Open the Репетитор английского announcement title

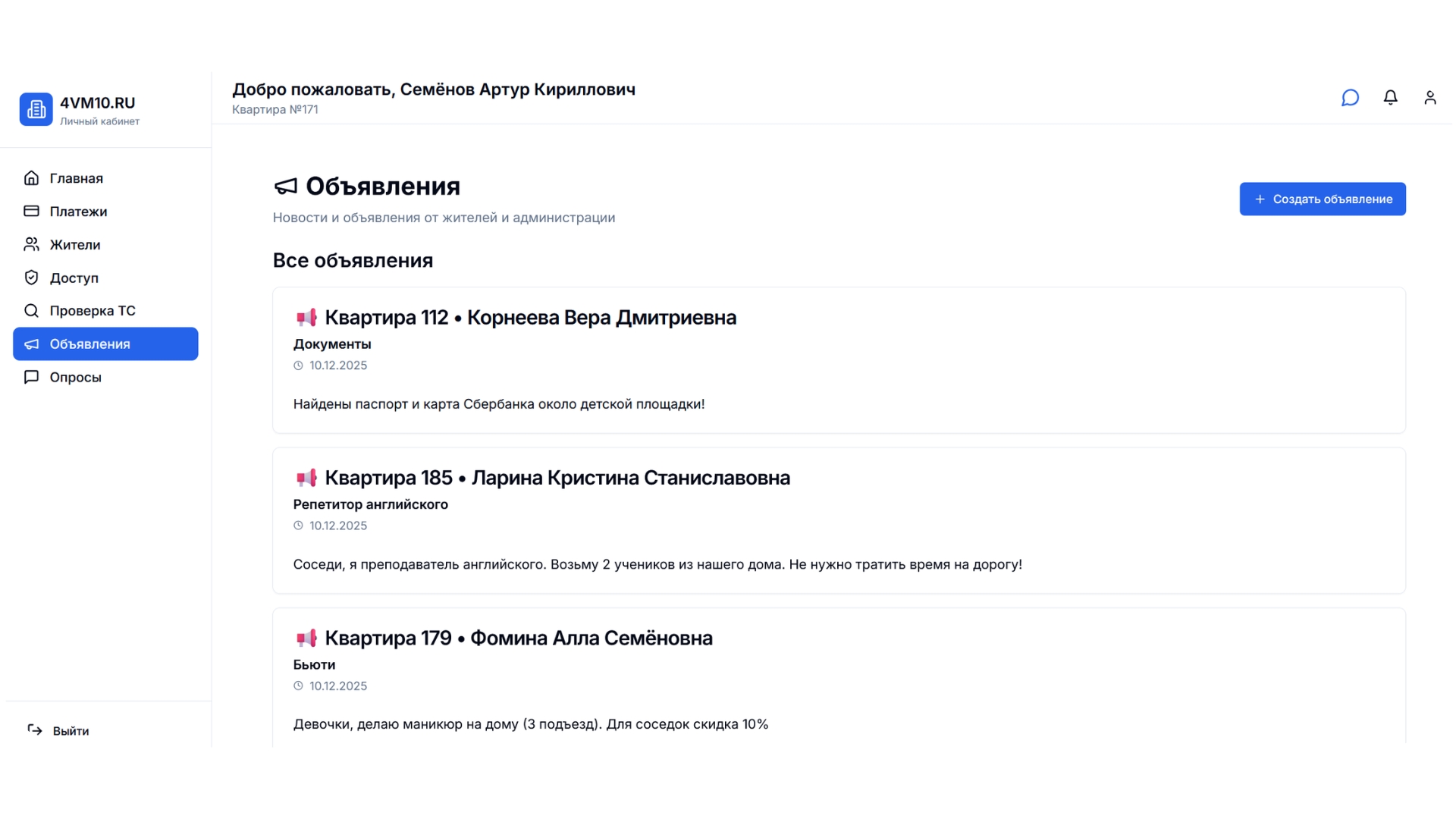click(370, 504)
